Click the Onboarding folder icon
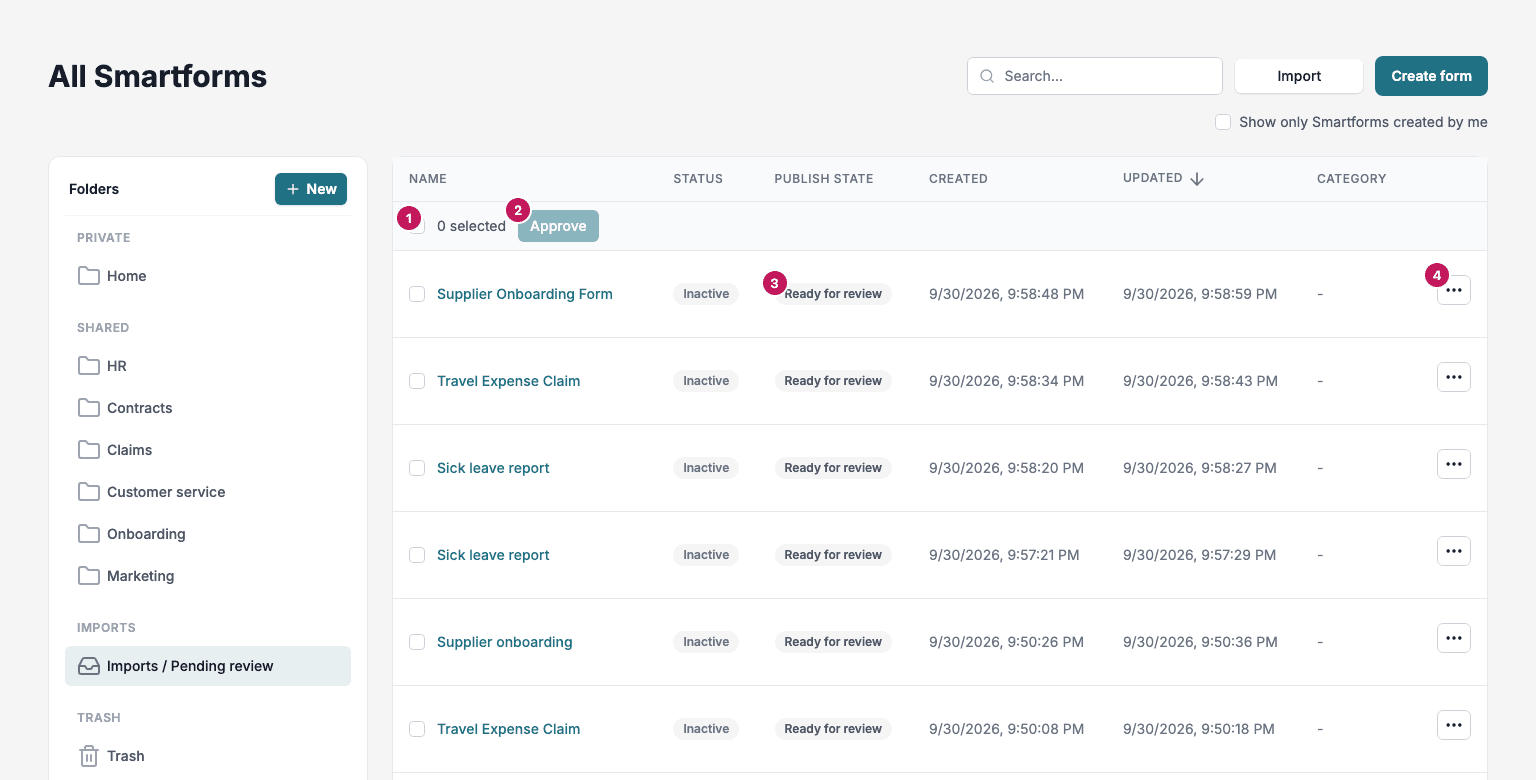 (x=89, y=534)
